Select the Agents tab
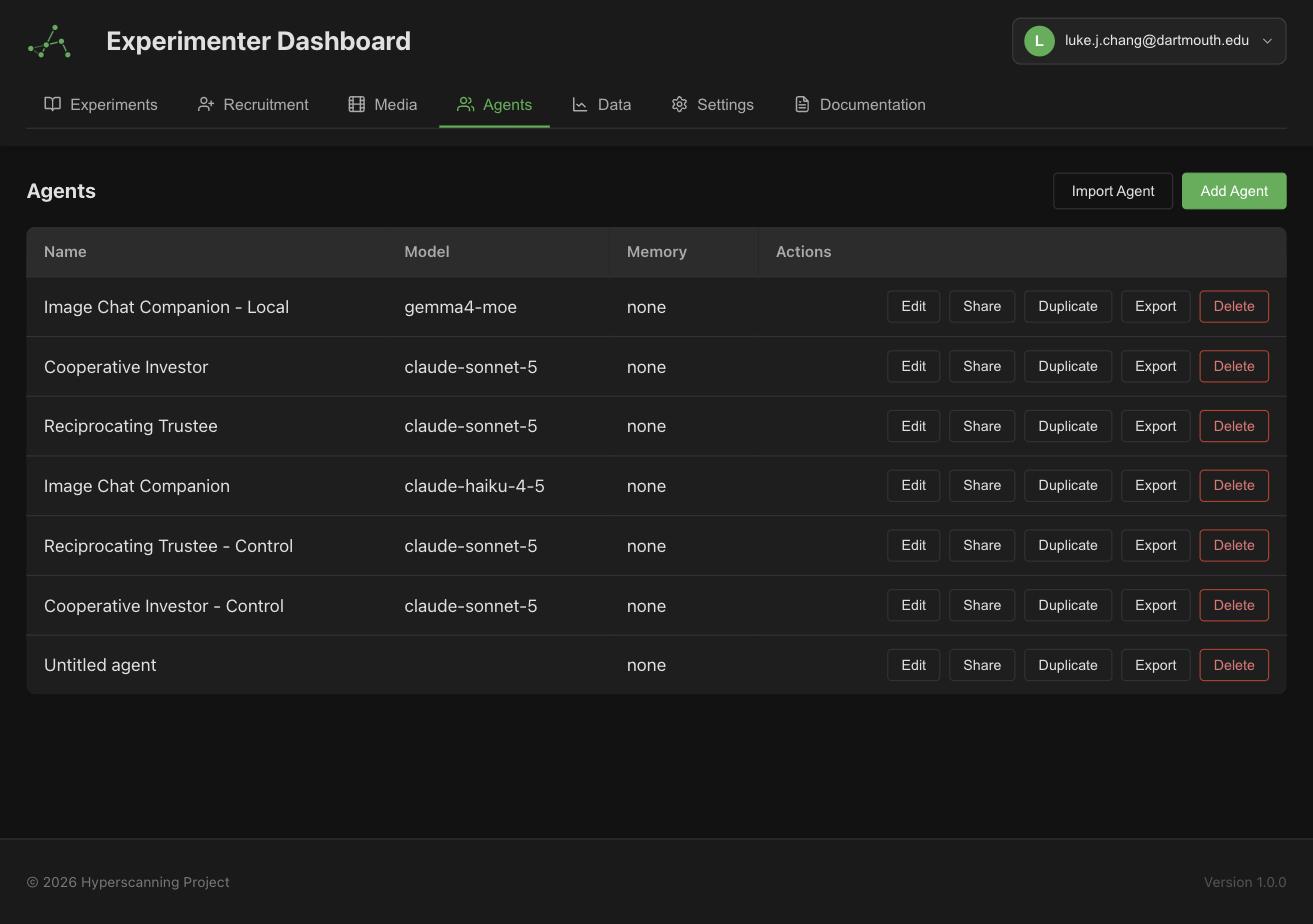Image resolution: width=1313 pixels, height=924 pixels. [494, 104]
